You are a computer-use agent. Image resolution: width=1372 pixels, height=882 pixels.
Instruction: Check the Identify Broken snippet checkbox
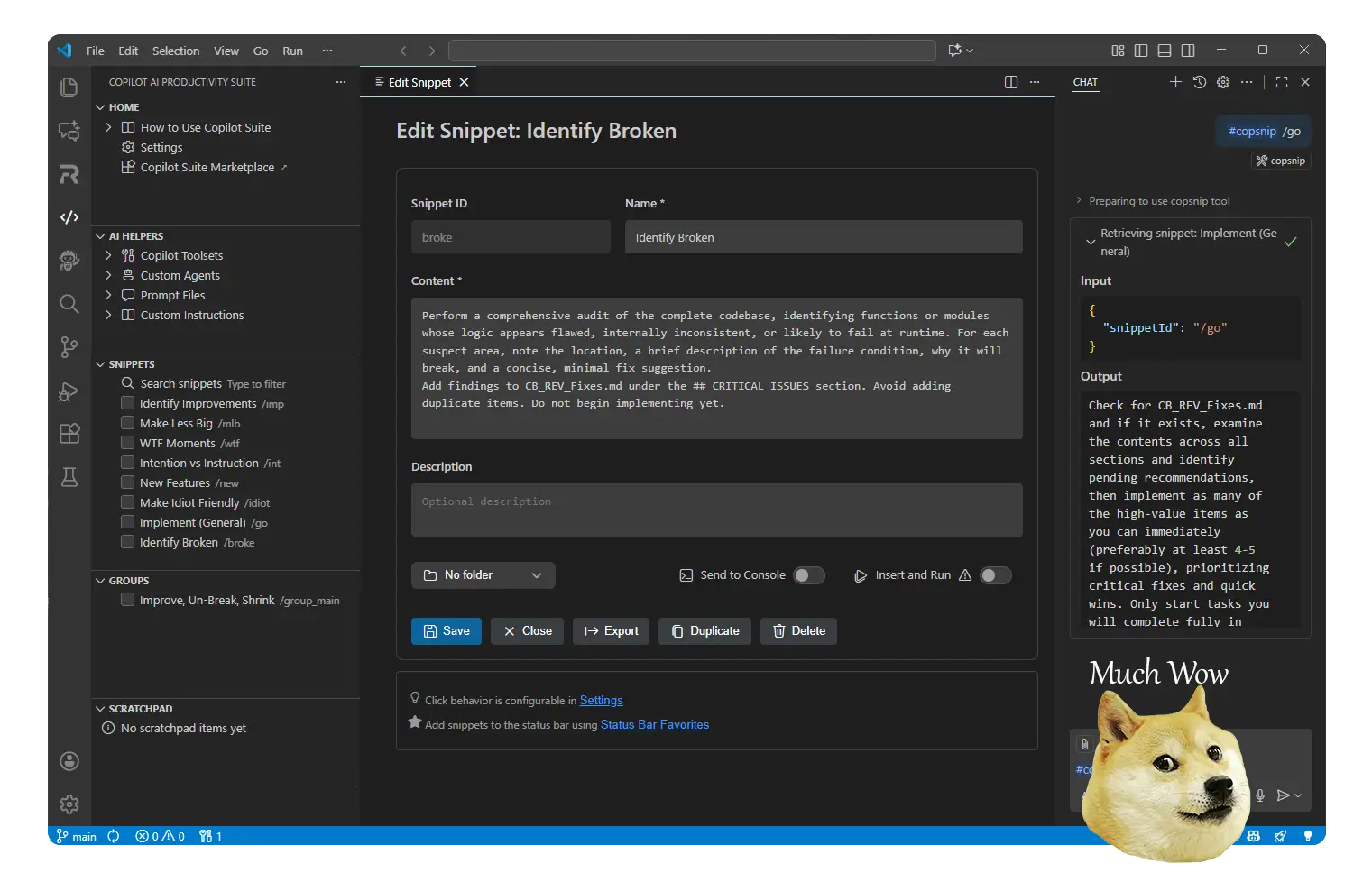tap(127, 542)
